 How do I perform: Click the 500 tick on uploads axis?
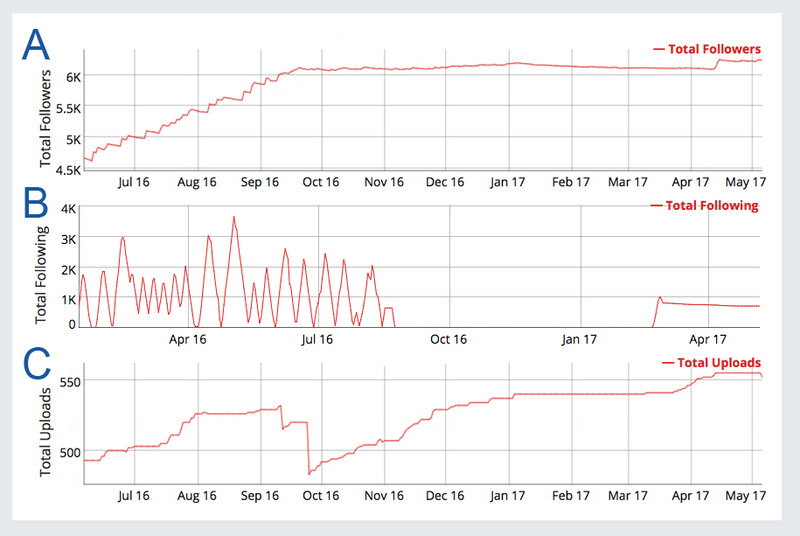point(70,452)
